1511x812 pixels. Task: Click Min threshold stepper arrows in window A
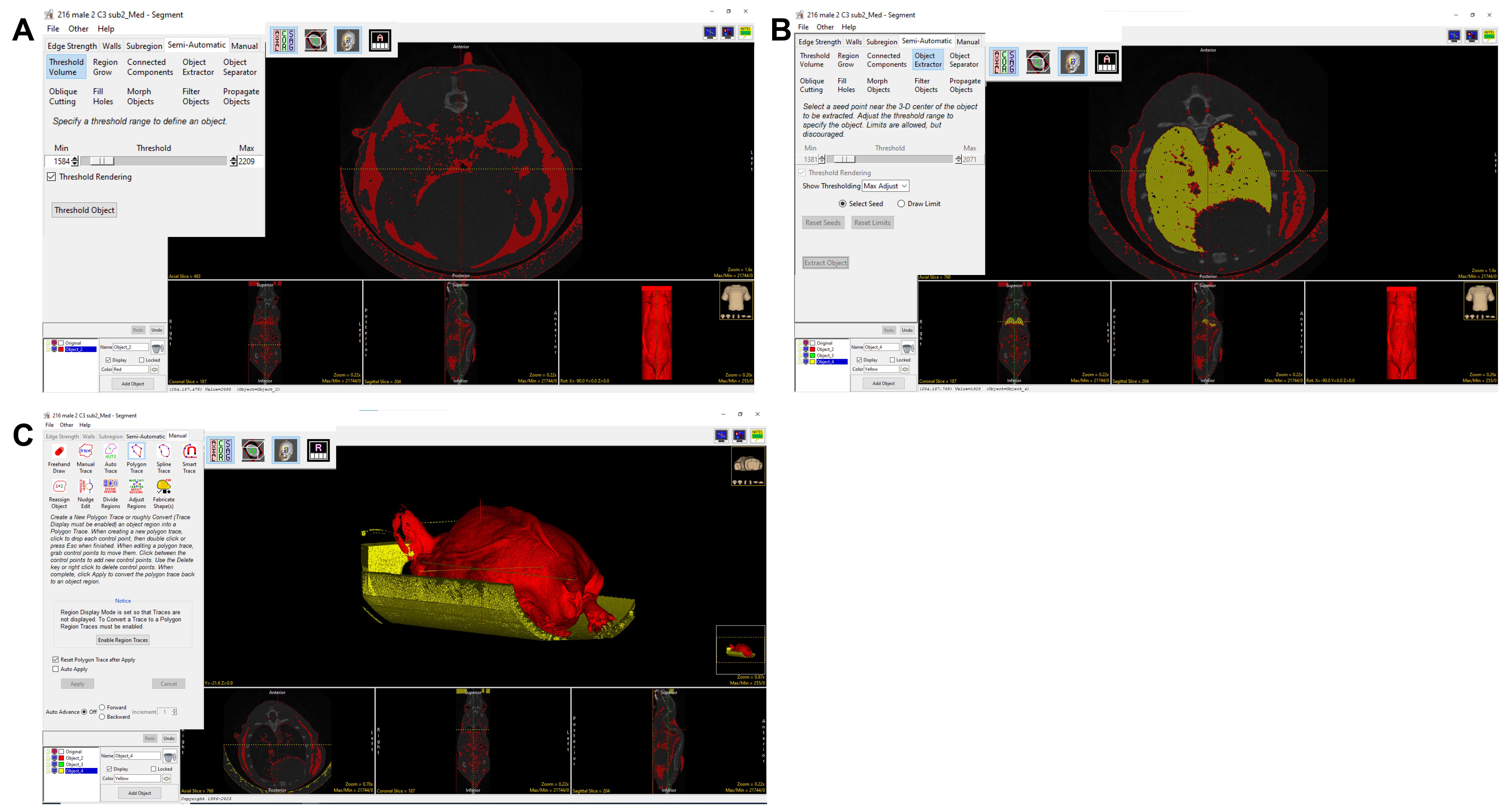coord(74,161)
